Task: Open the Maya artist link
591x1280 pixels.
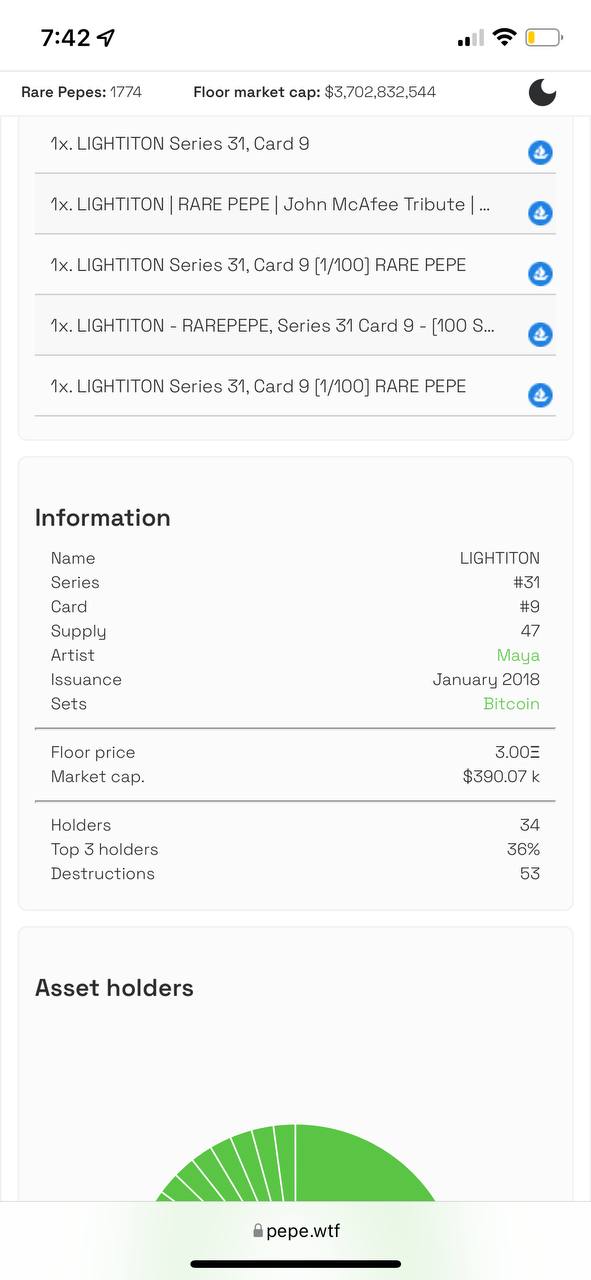Action: [518, 655]
